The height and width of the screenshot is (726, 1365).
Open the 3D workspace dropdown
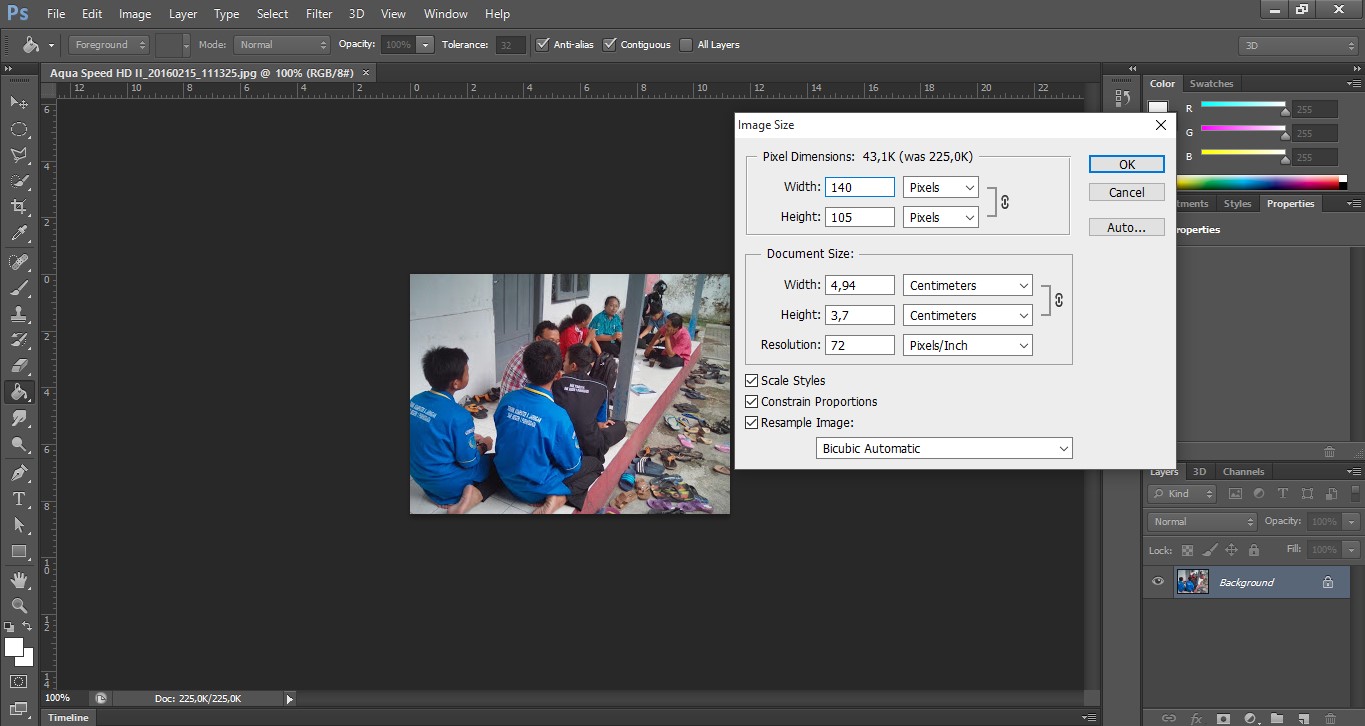[x=1298, y=45]
